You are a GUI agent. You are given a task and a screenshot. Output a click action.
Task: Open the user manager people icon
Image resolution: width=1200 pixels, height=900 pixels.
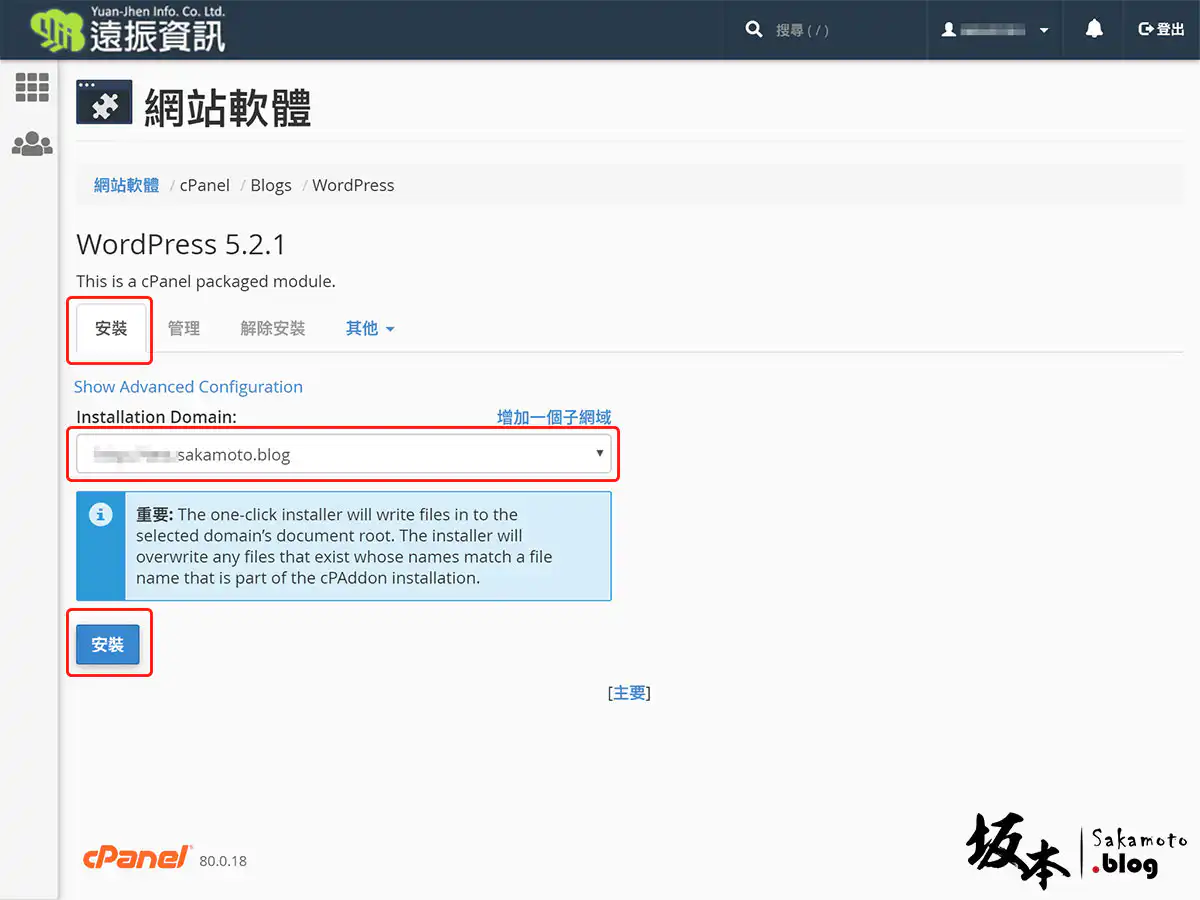click(x=32, y=144)
